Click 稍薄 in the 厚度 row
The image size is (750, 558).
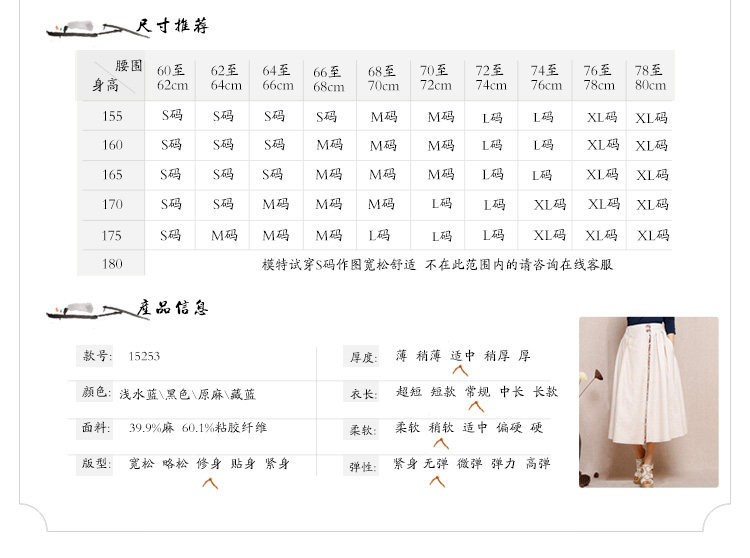pos(428,356)
